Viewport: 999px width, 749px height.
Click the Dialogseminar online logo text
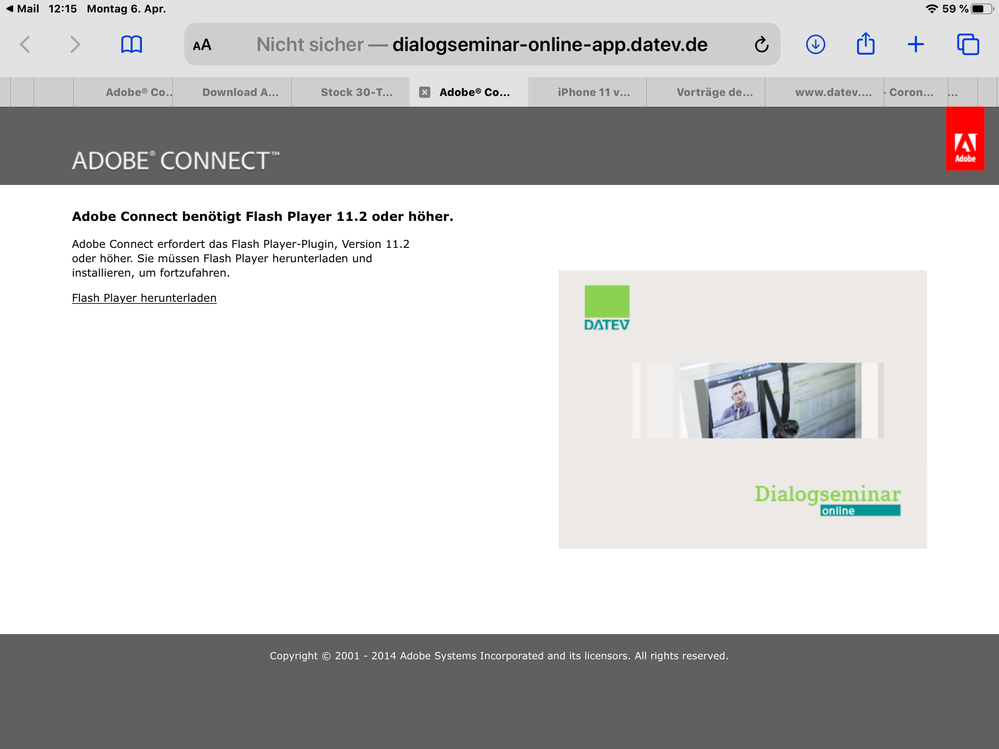[x=828, y=500]
